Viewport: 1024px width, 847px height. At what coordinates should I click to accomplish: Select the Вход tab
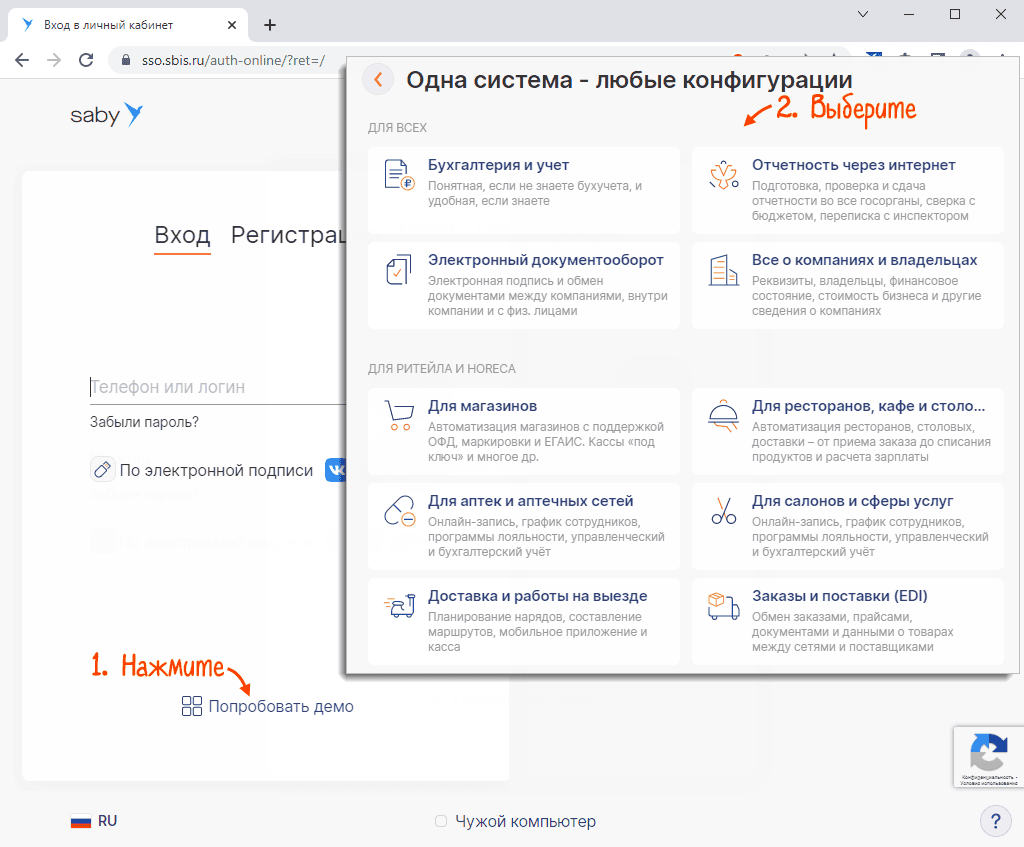pyautogui.click(x=182, y=235)
